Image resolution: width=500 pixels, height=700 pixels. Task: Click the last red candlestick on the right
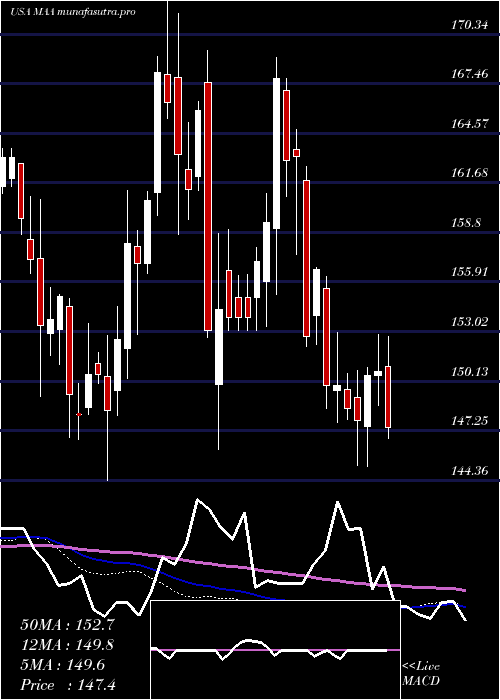(x=388, y=397)
